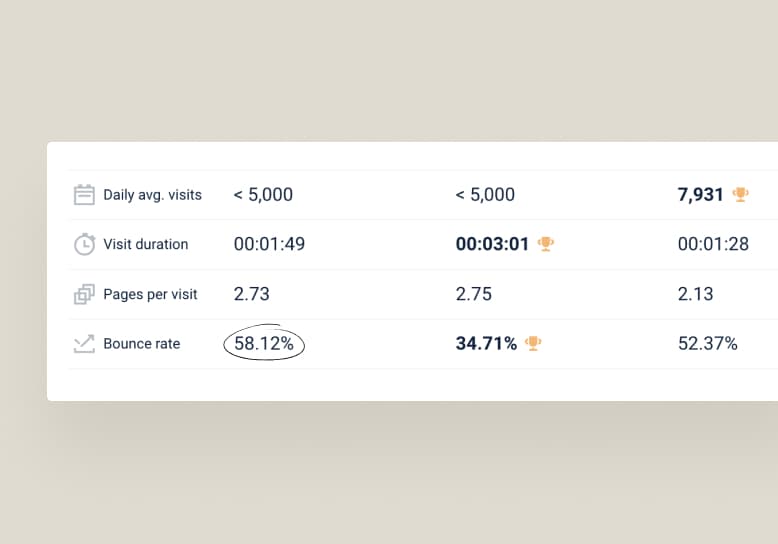Select the Visit duration label
Image resolution: width=778 pixels, height=544 pixels.
(145, 244)
